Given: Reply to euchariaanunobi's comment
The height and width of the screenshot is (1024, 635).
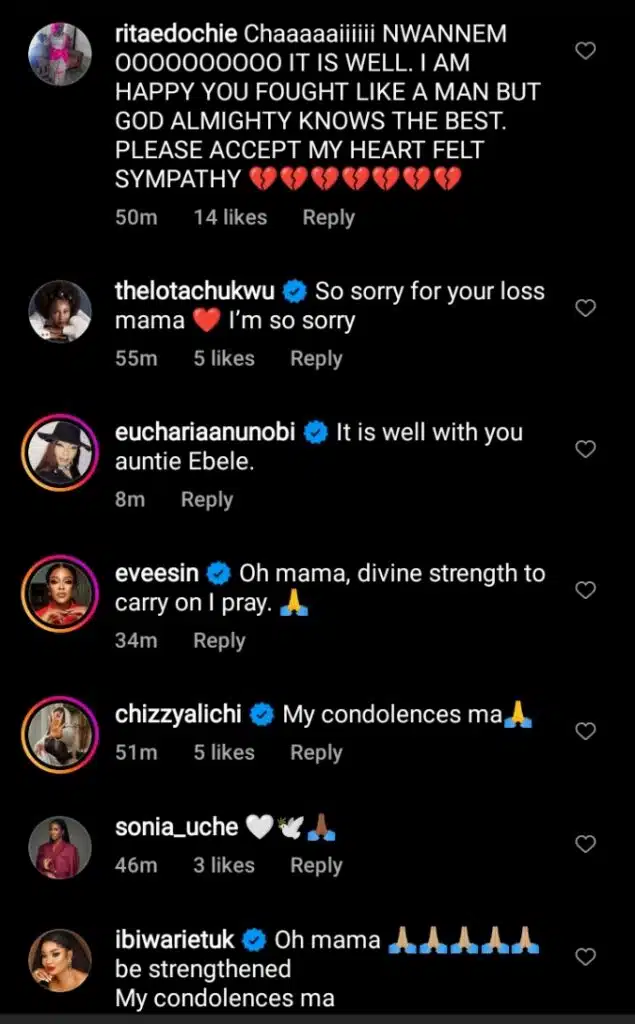Looking at the screenshot, I should click(206, 499).
